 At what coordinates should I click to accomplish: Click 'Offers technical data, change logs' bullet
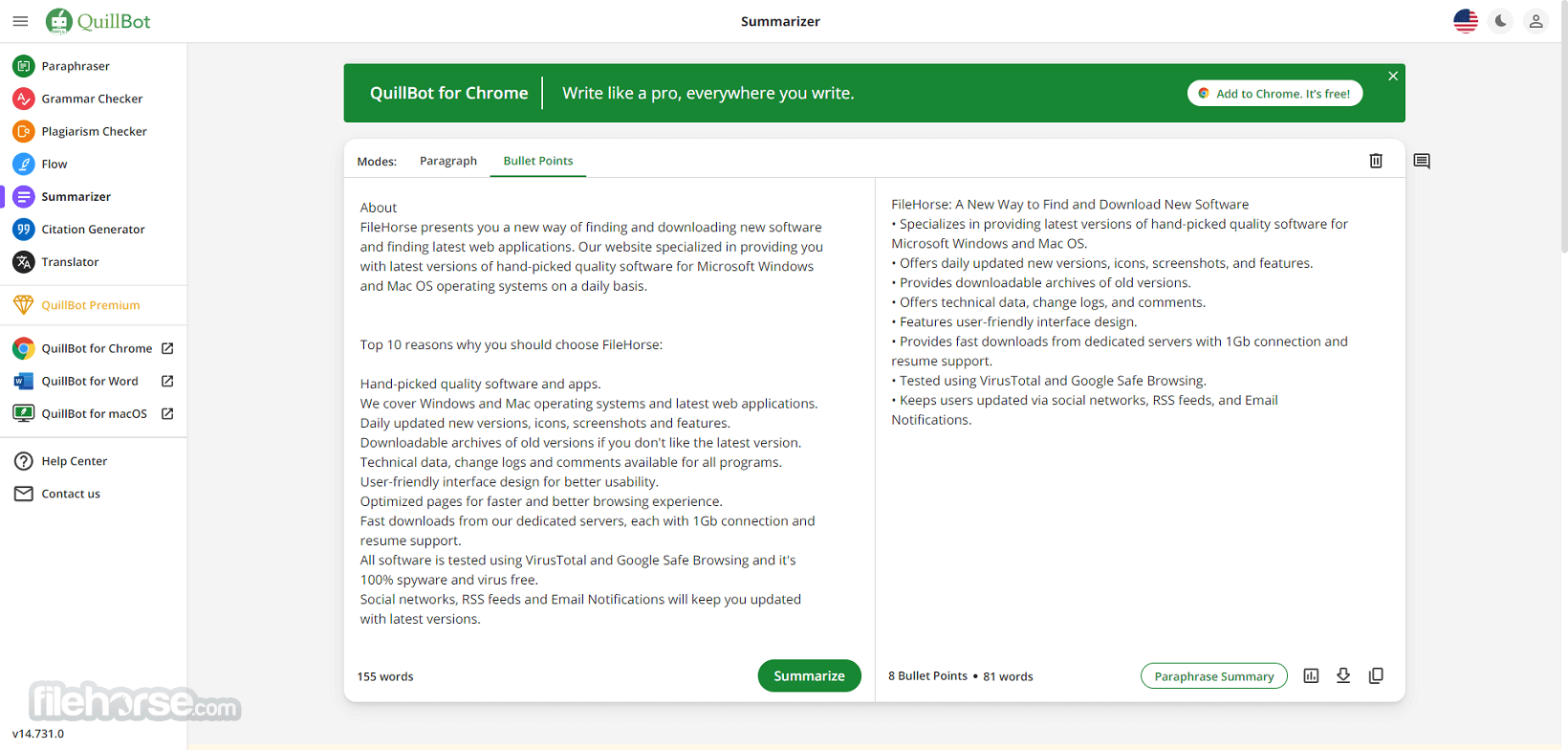click(x=1049, y=302)
